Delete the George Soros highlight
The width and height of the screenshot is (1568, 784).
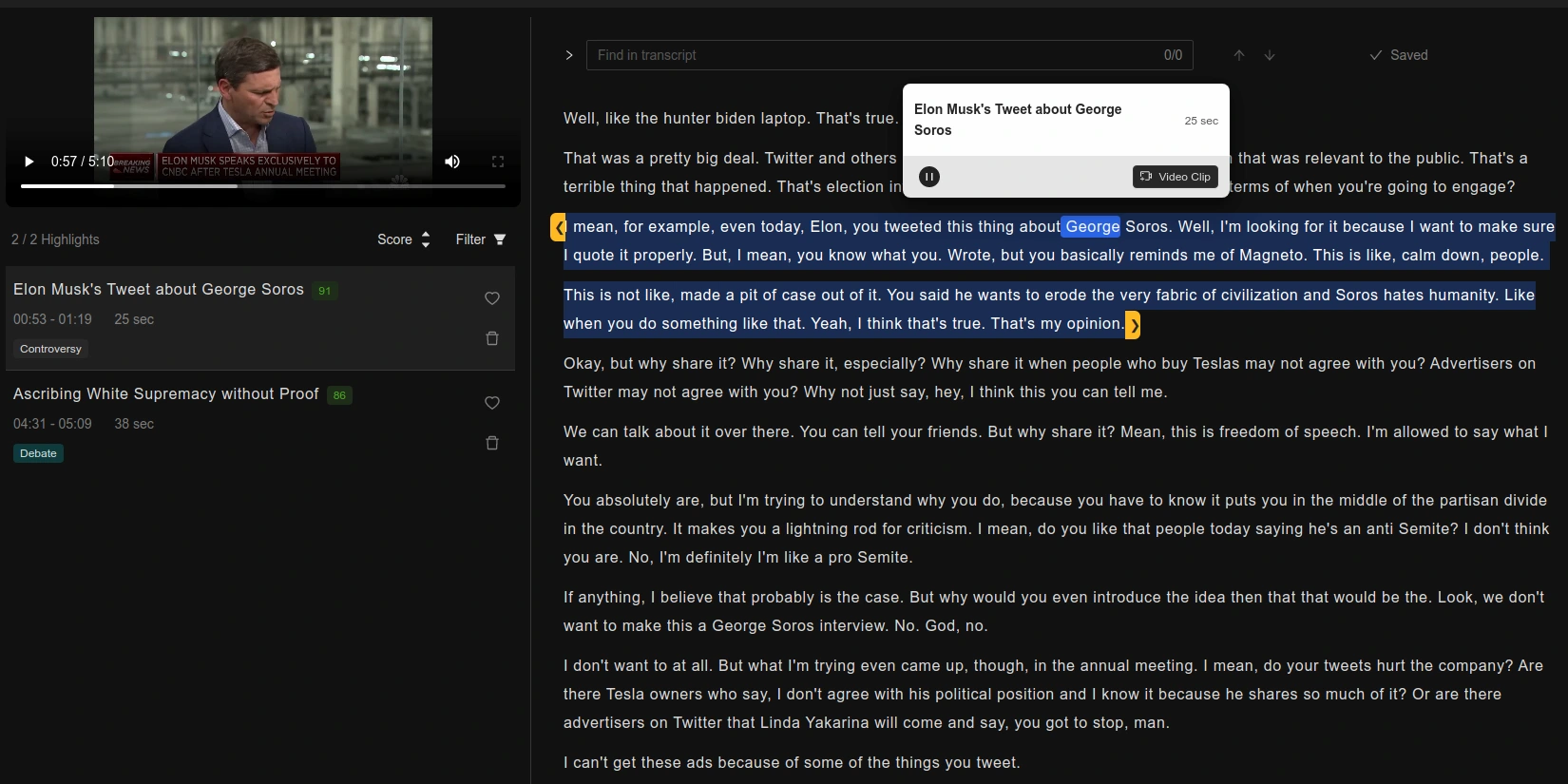coord(492,338)
